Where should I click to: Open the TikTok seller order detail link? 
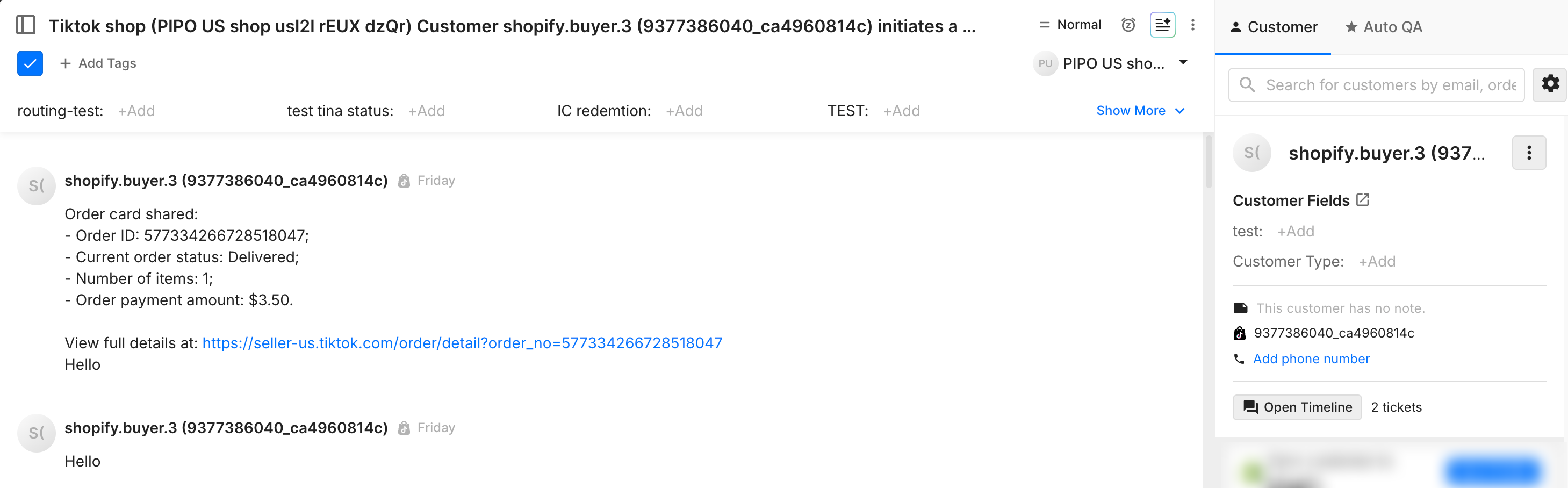[462, 343]
